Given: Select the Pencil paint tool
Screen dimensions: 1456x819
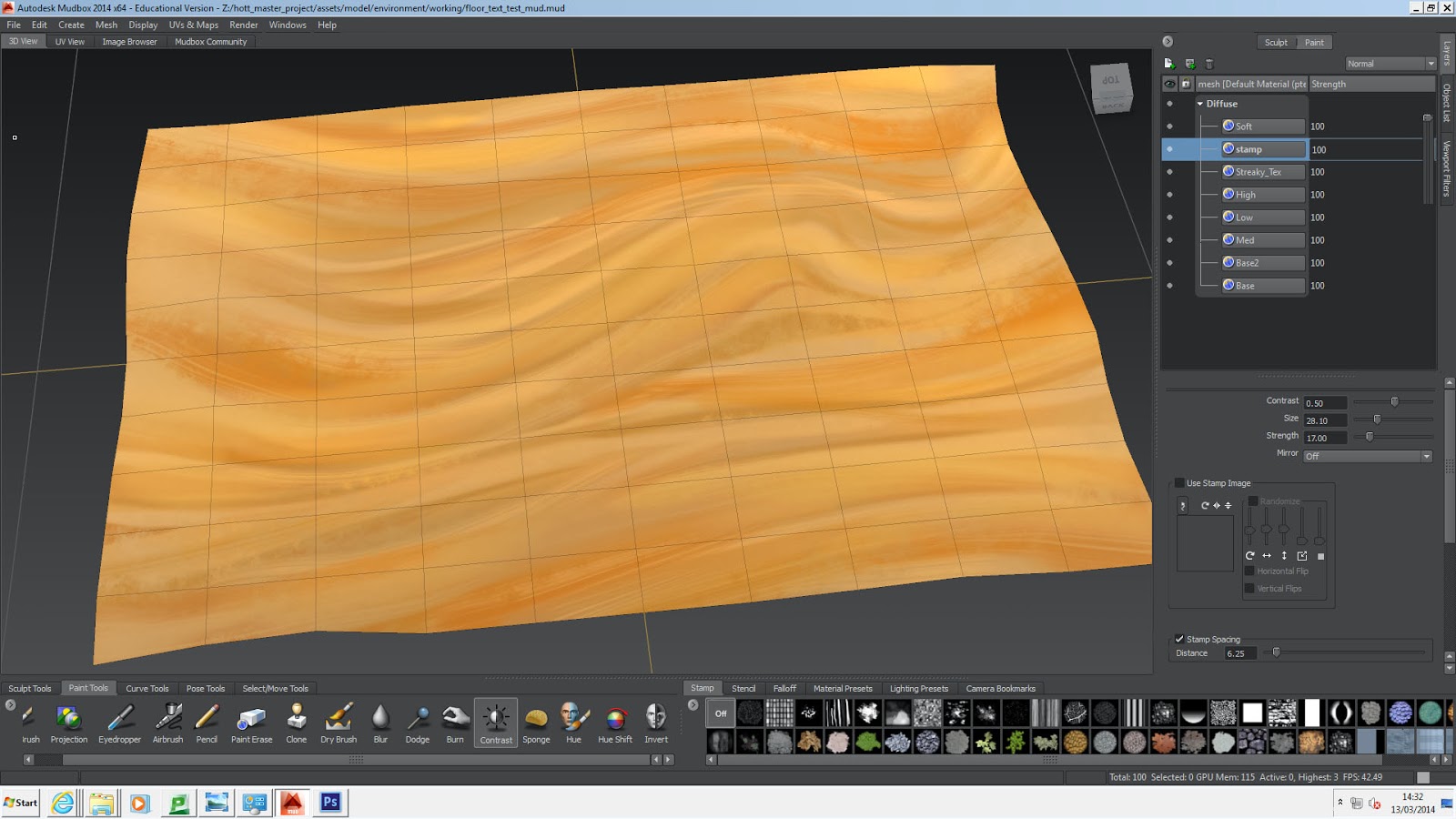Looking at the screenshot, I should pos(207,723).
